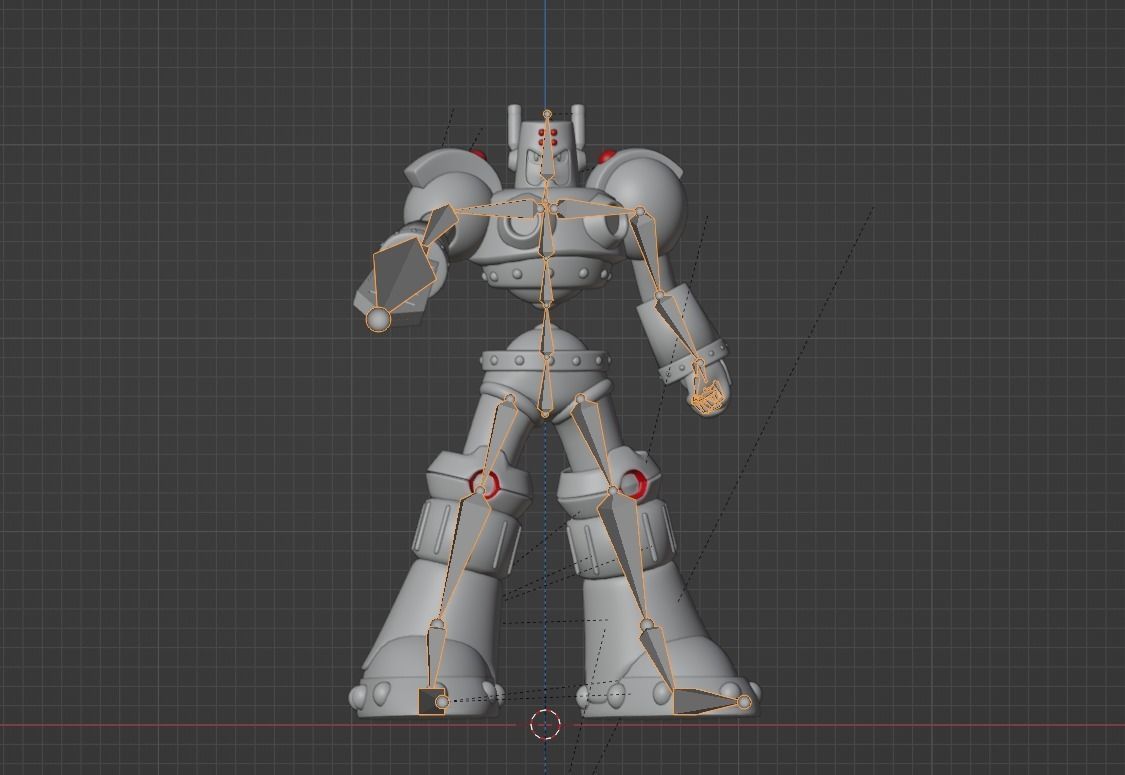
Task: Click the red knee joint on viewer's left leg
Action: click(484, 484)
